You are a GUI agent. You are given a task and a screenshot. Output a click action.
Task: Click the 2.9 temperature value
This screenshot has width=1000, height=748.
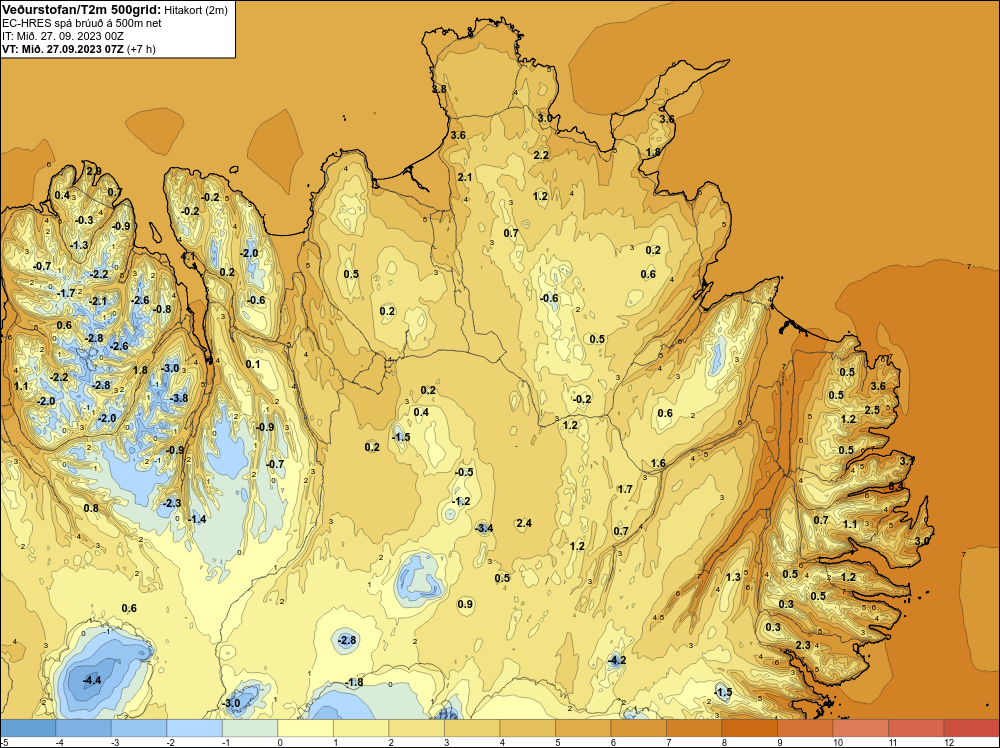[x=93, y=170]
